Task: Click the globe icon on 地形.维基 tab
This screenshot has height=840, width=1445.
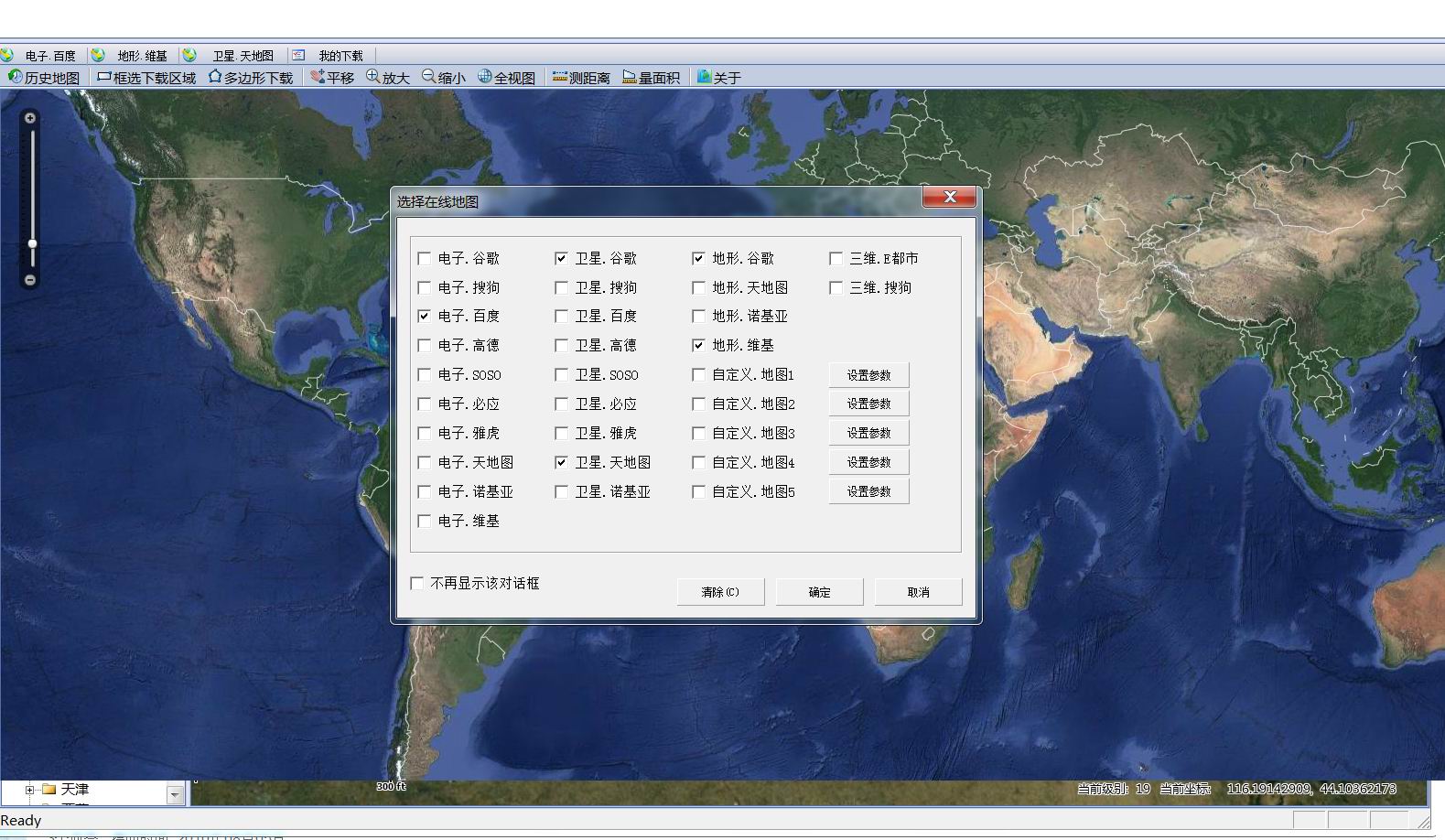Action: tap(98, 55)
